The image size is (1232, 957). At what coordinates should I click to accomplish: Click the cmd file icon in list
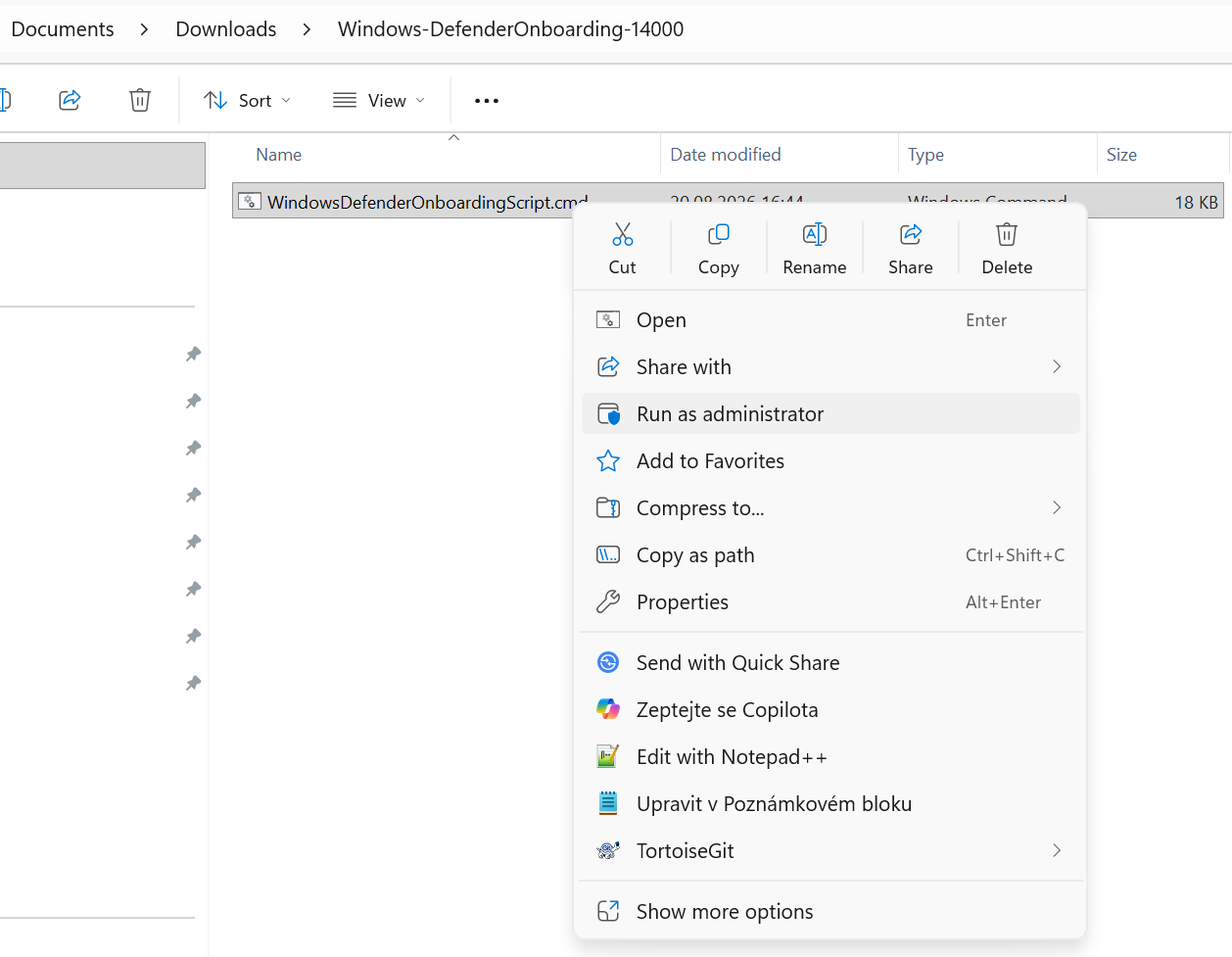(250, 201)
